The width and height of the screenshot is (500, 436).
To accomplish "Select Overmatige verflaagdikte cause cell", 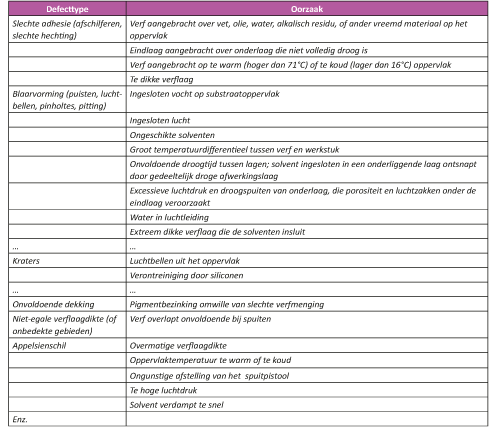I will click(307, 346).
